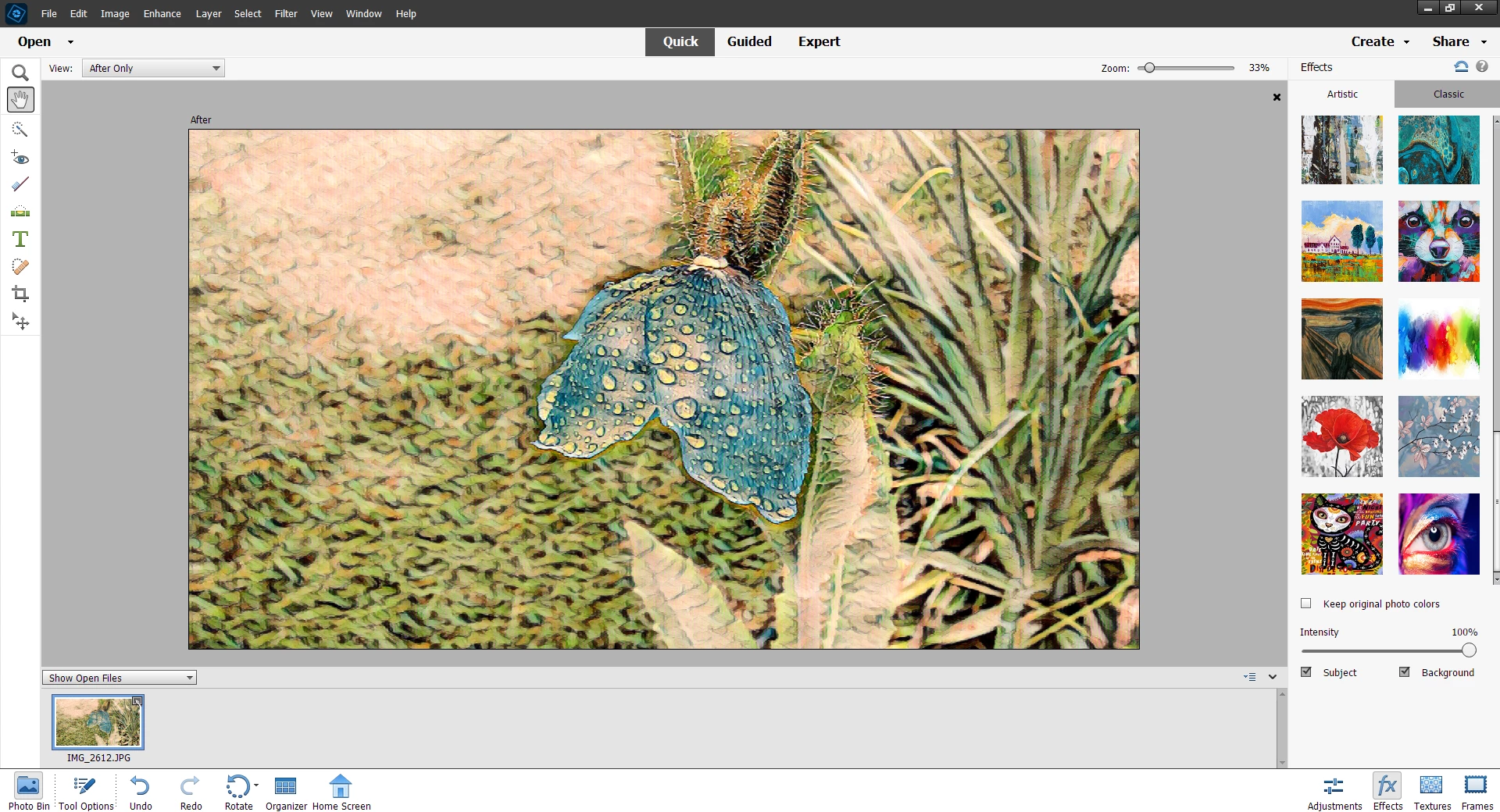Apply the teal marble artistic effect
Image resolution: width=1500 pixels, height=812 pixels.
click(1438, 150)
